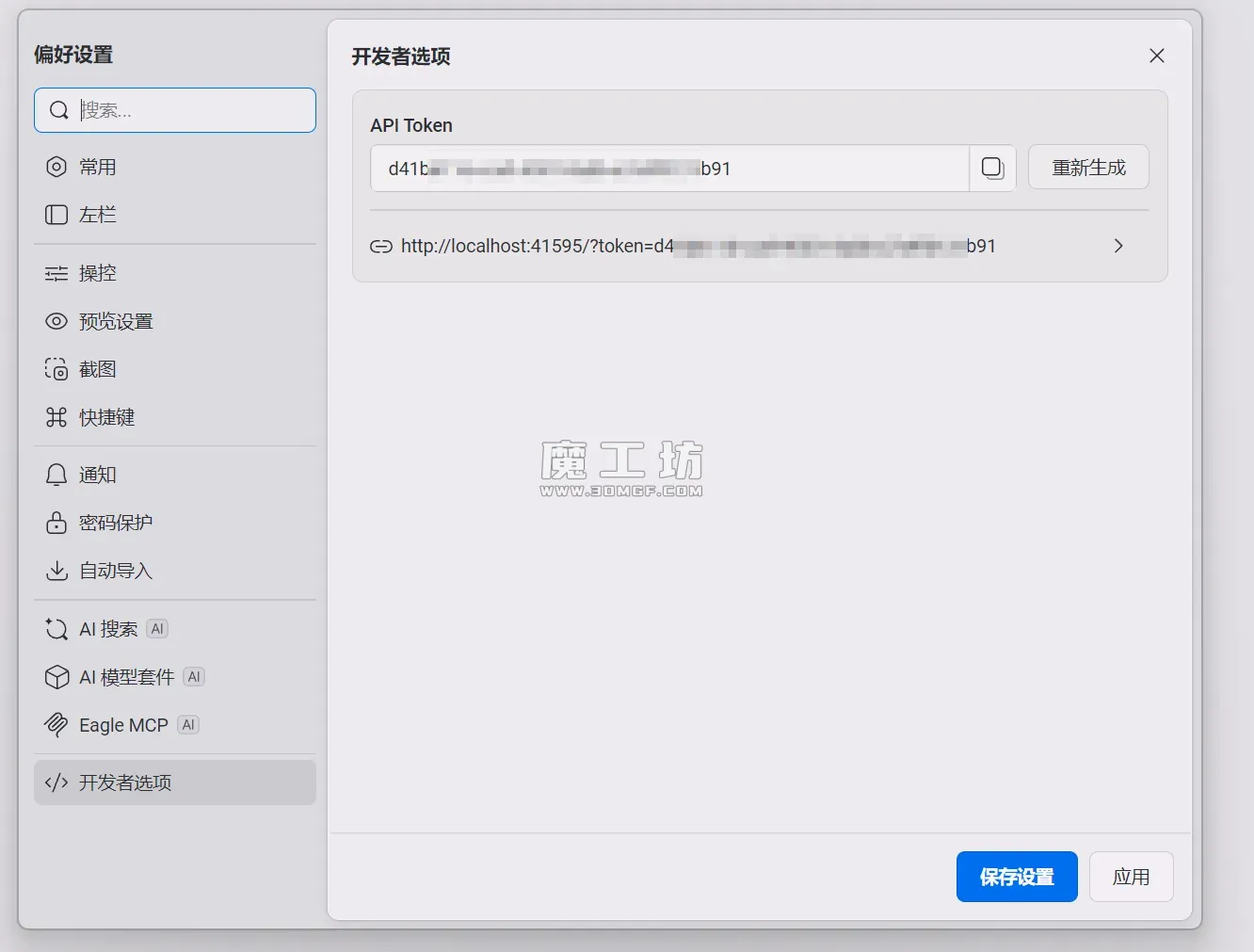Click the magnifier icon in search box

(x=58, y=110)
